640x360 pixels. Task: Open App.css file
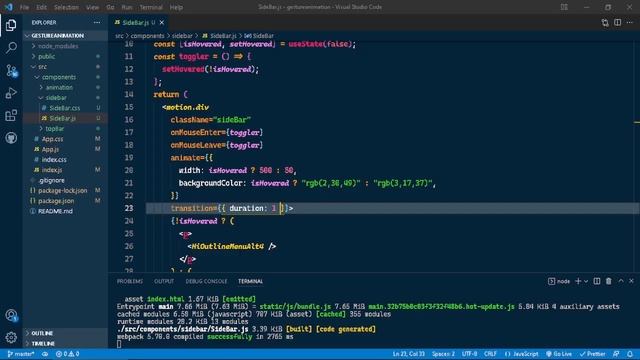tap(65, 139)
